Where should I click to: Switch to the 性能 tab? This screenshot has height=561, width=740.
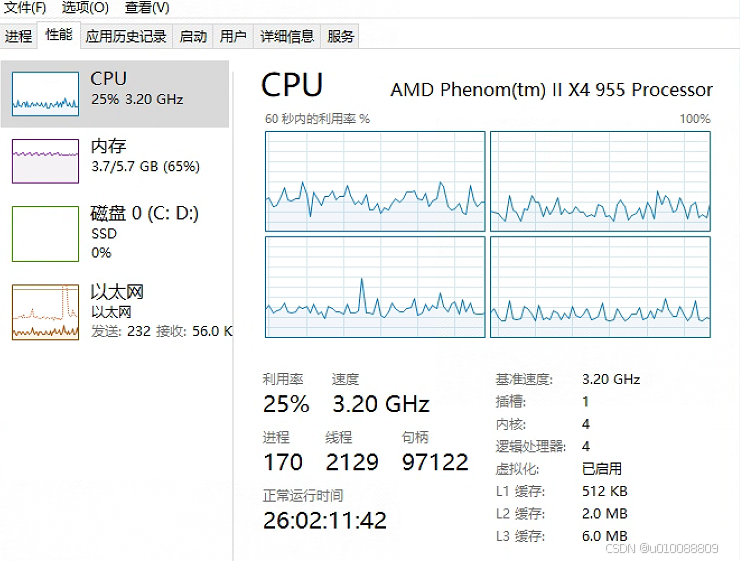pyautogui.click(x=59, y=35)
